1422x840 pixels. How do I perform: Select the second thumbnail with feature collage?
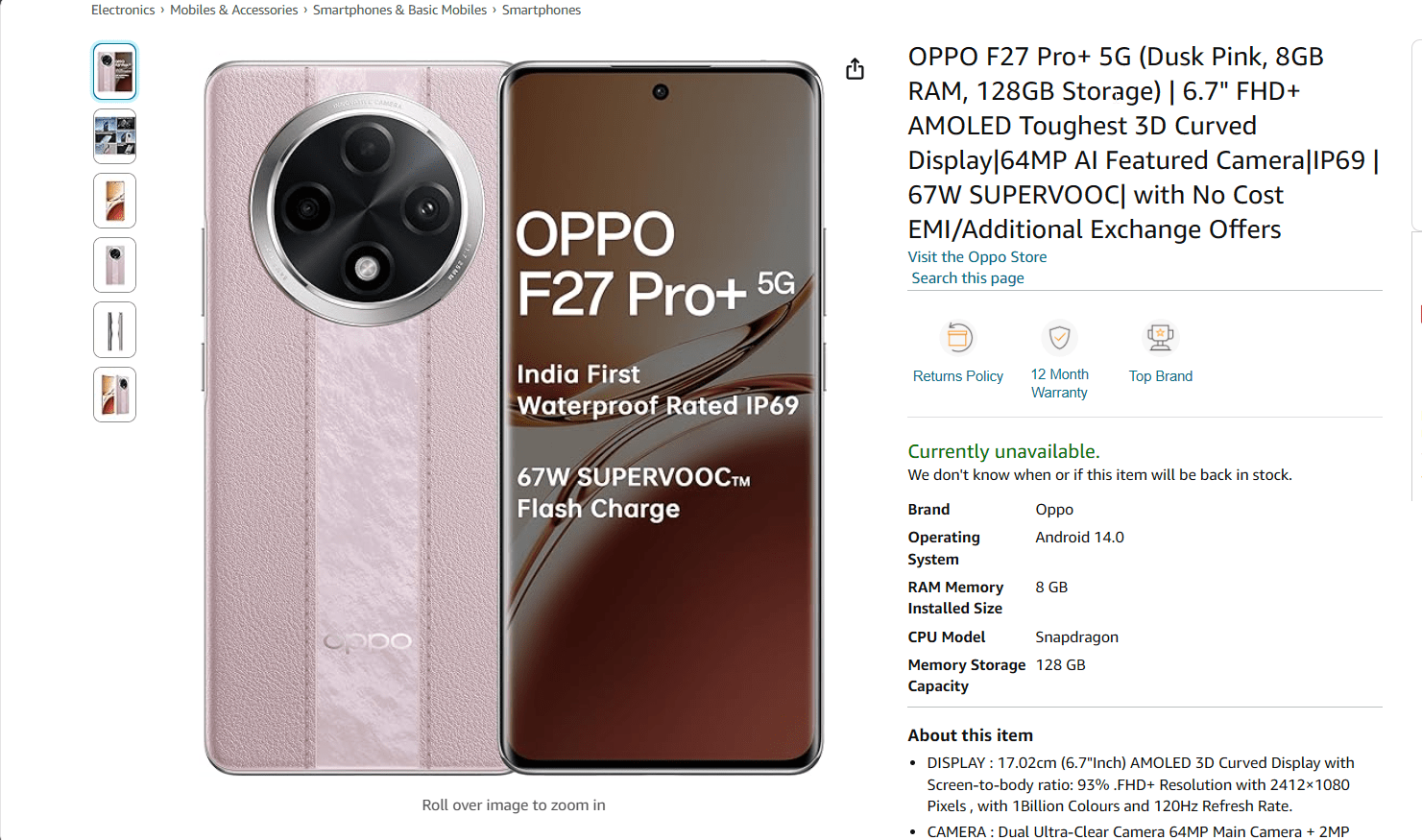pos(114,136)
